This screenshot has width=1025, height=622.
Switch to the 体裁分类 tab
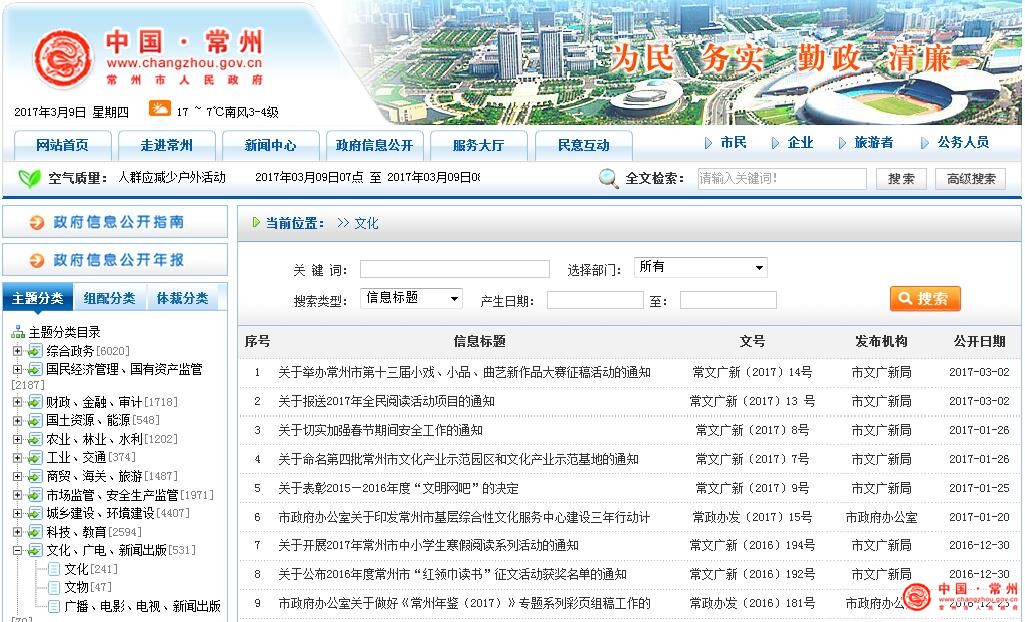pos(182,298)
